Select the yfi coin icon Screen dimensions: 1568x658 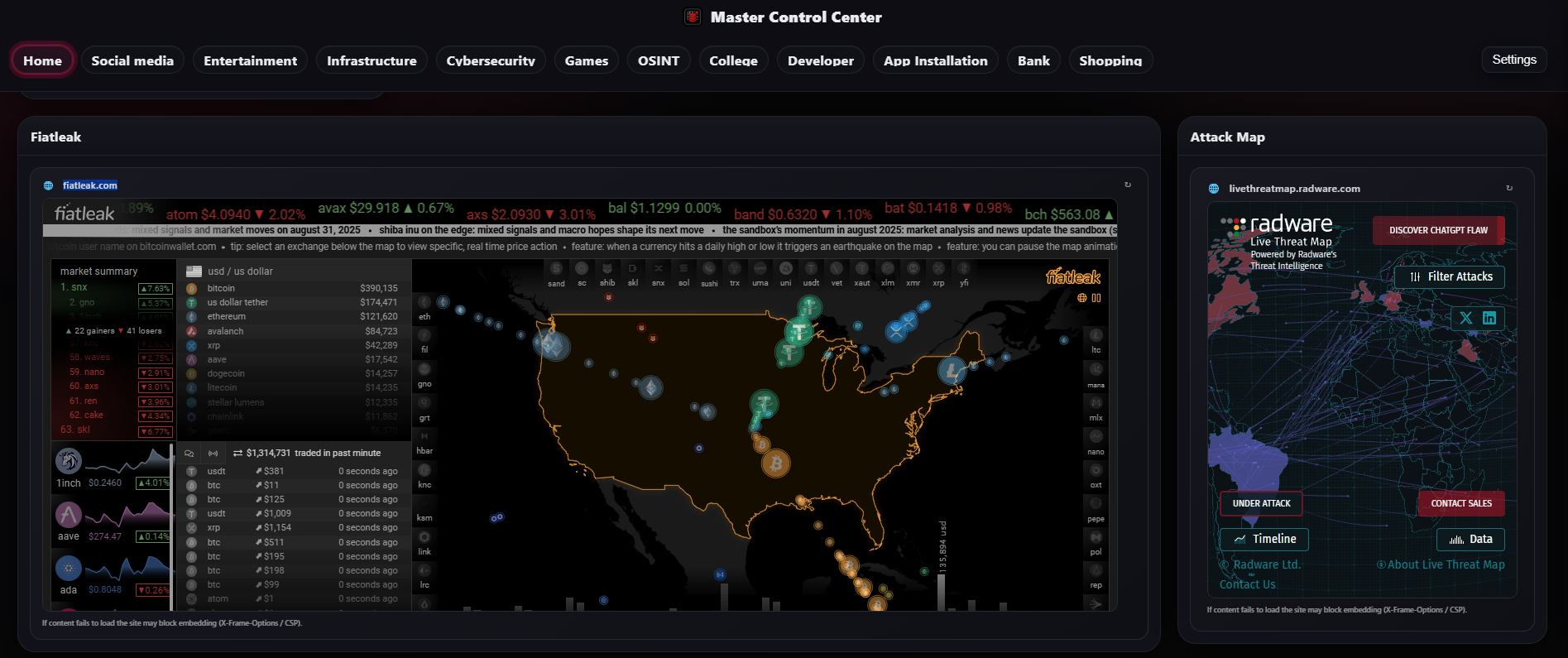964,269
